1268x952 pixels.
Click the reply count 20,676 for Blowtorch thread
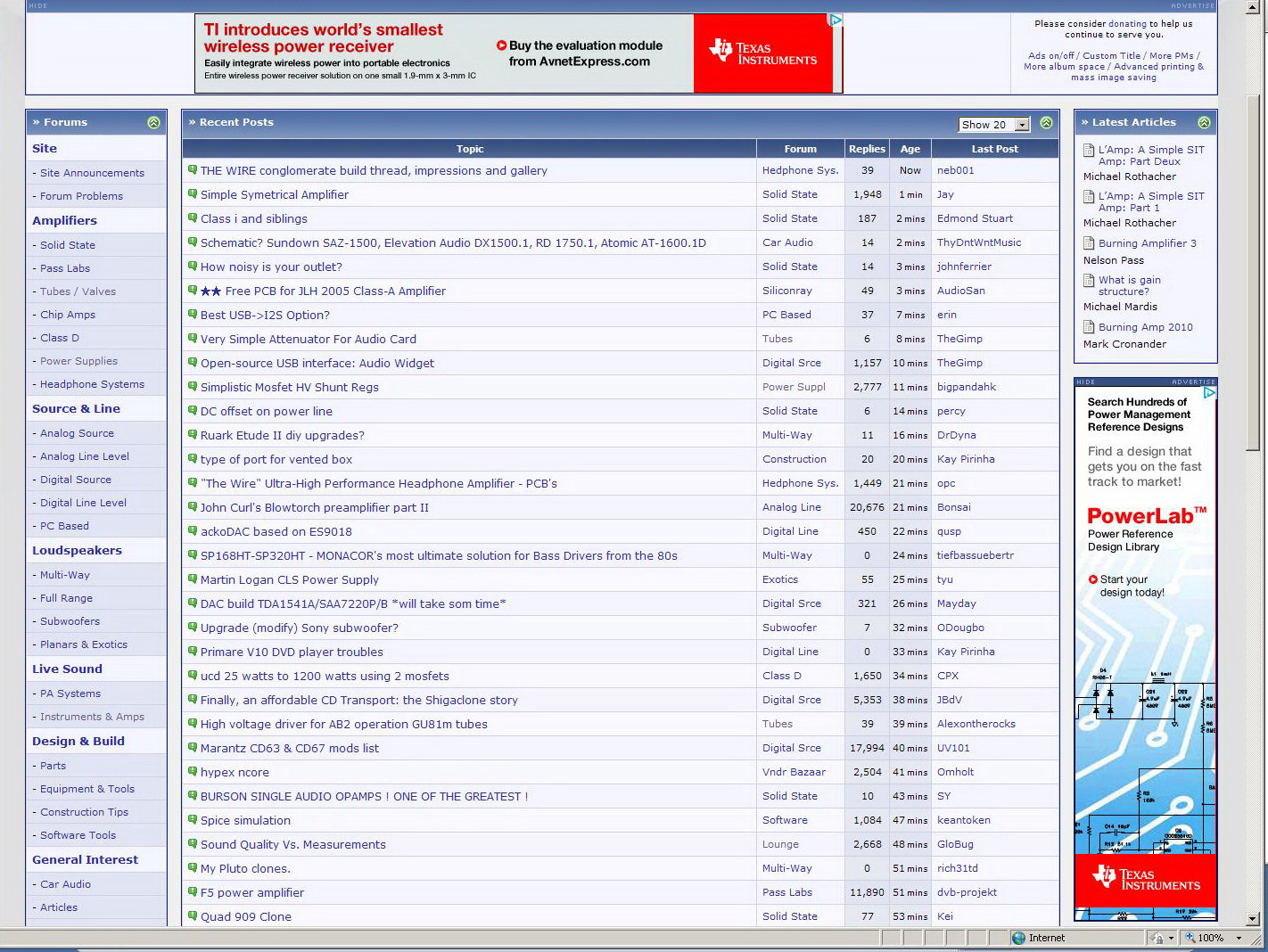(x=867, y=507)
